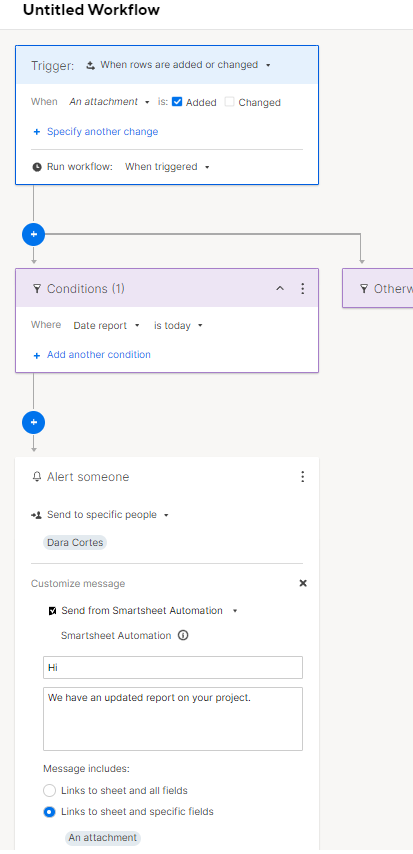Click the plus button below the Conditions block
Viewport: 413px width, 854px height.
click(x=33, y=422)
